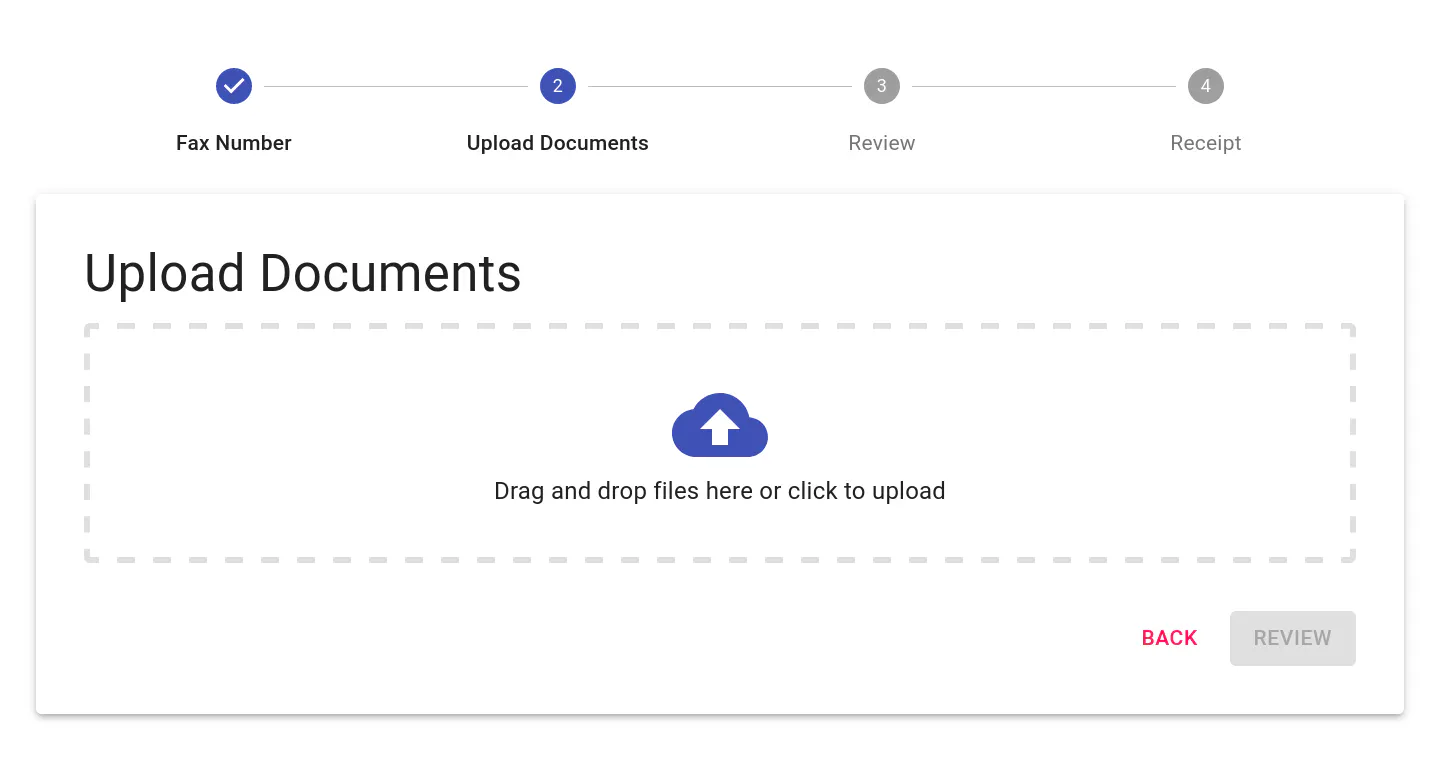Open the Review step label in stepper
The width and height of the screenshot is (1440, 777).
(882, 143)
